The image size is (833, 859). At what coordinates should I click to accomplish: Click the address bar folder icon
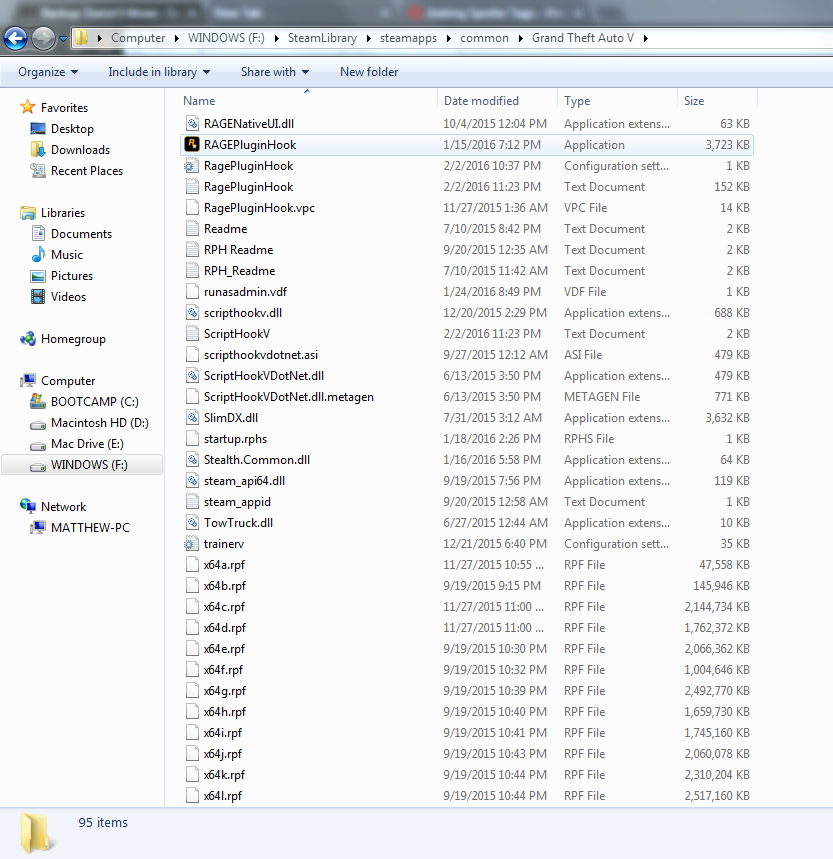[82, 38]
